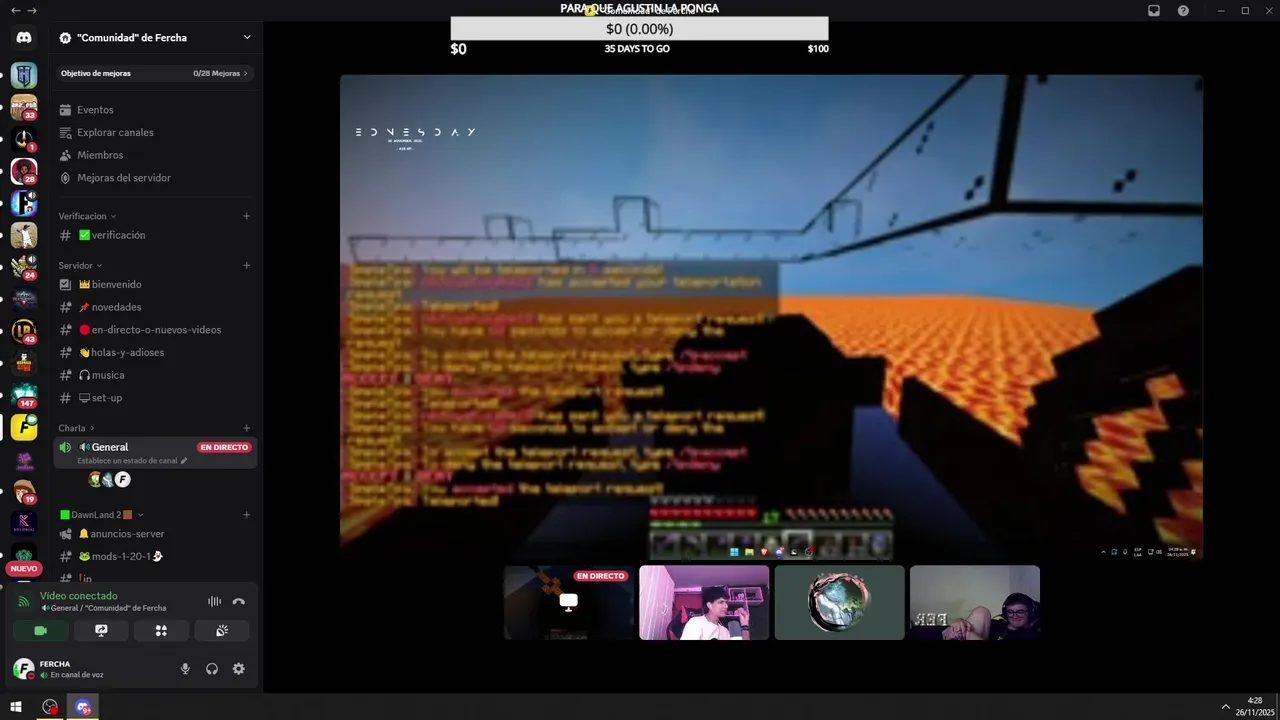Open en-directo-o-nuevos-videos channel
This screenshot has height=720, width=1280.
coord(155,330)
